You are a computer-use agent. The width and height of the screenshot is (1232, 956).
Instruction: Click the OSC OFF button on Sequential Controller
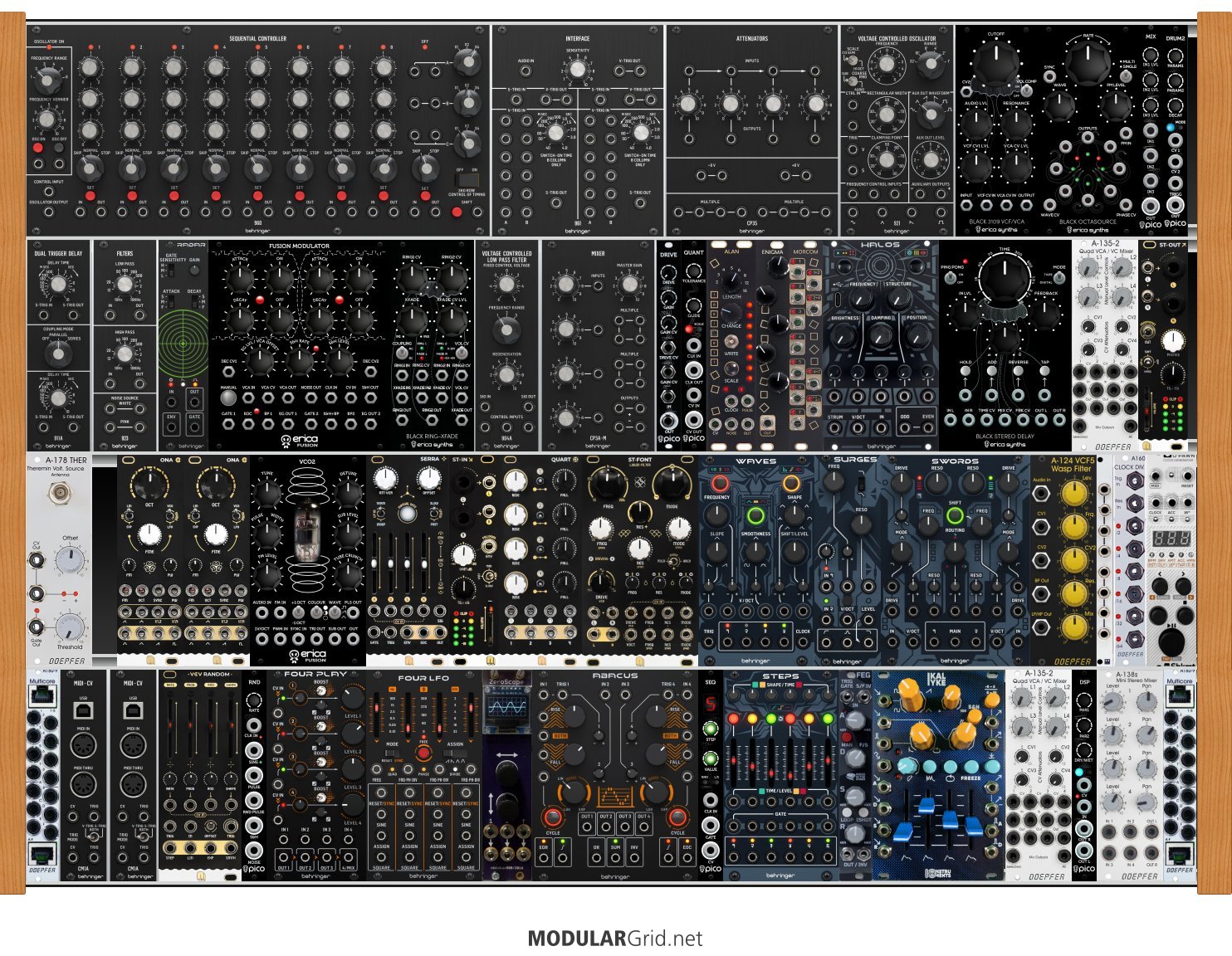59,148
